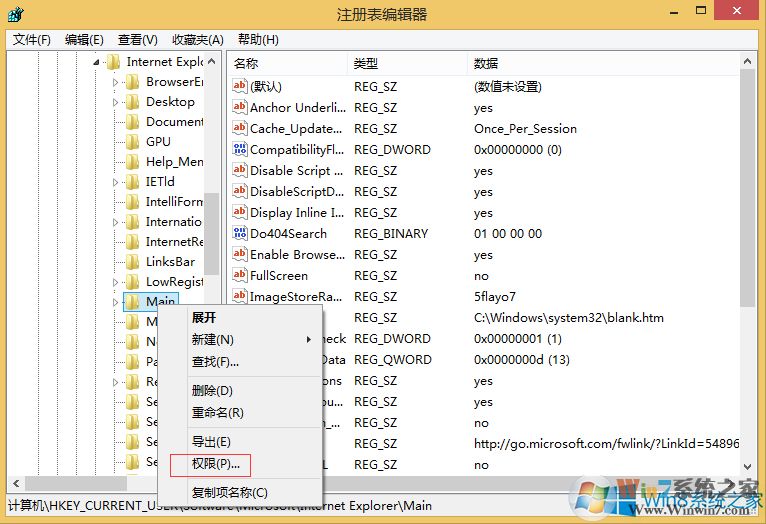Image resolution: width=766 pixels, height=524 pixels.
Task: Click the tree pane horizontal scroll-left arrow
Action: 16,483
